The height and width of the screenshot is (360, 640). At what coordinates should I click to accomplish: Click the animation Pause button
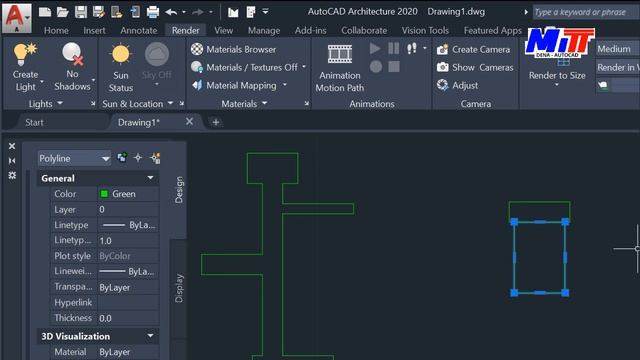click(x=393, y=49)
